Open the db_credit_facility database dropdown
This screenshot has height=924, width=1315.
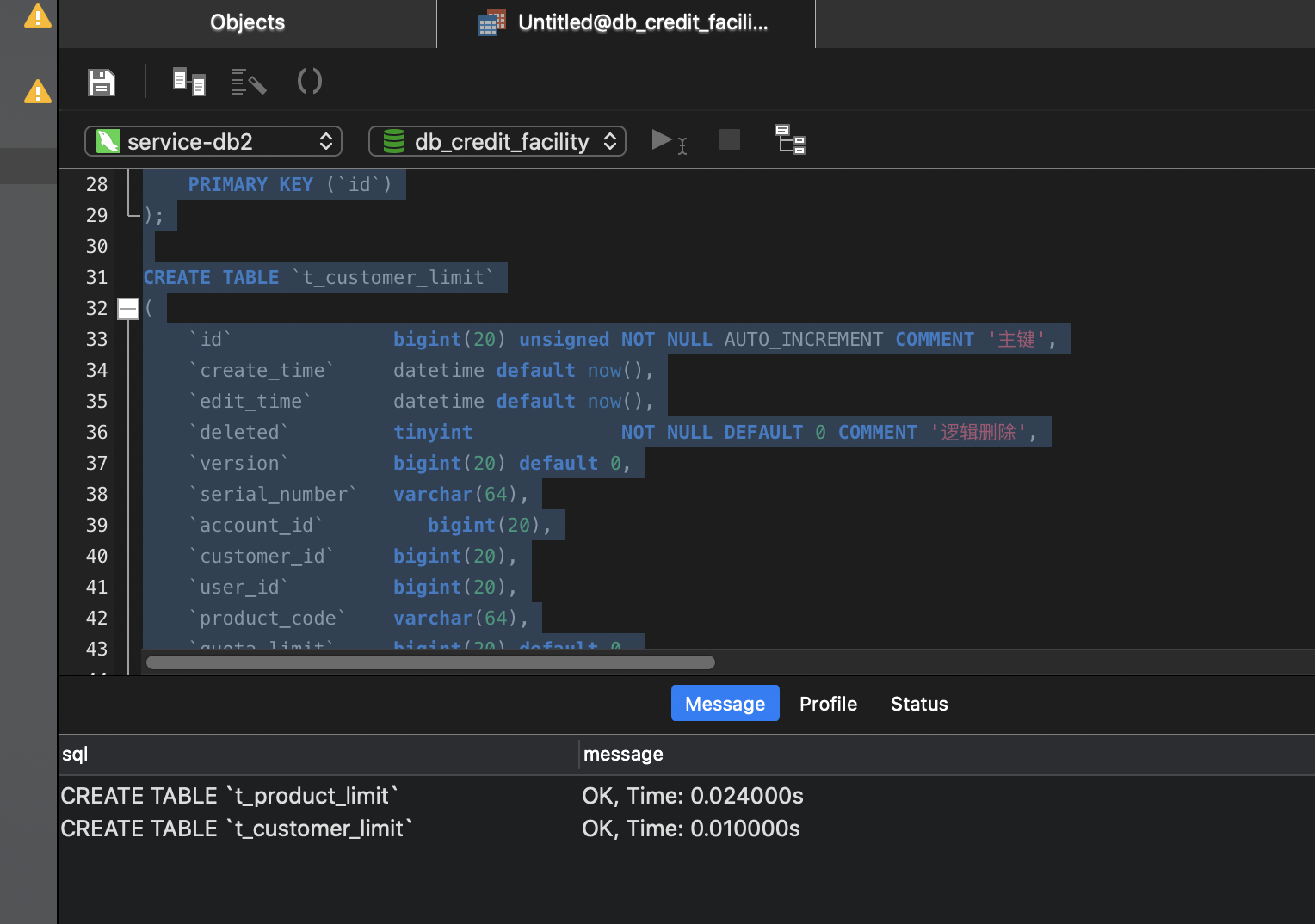[497, 141]
